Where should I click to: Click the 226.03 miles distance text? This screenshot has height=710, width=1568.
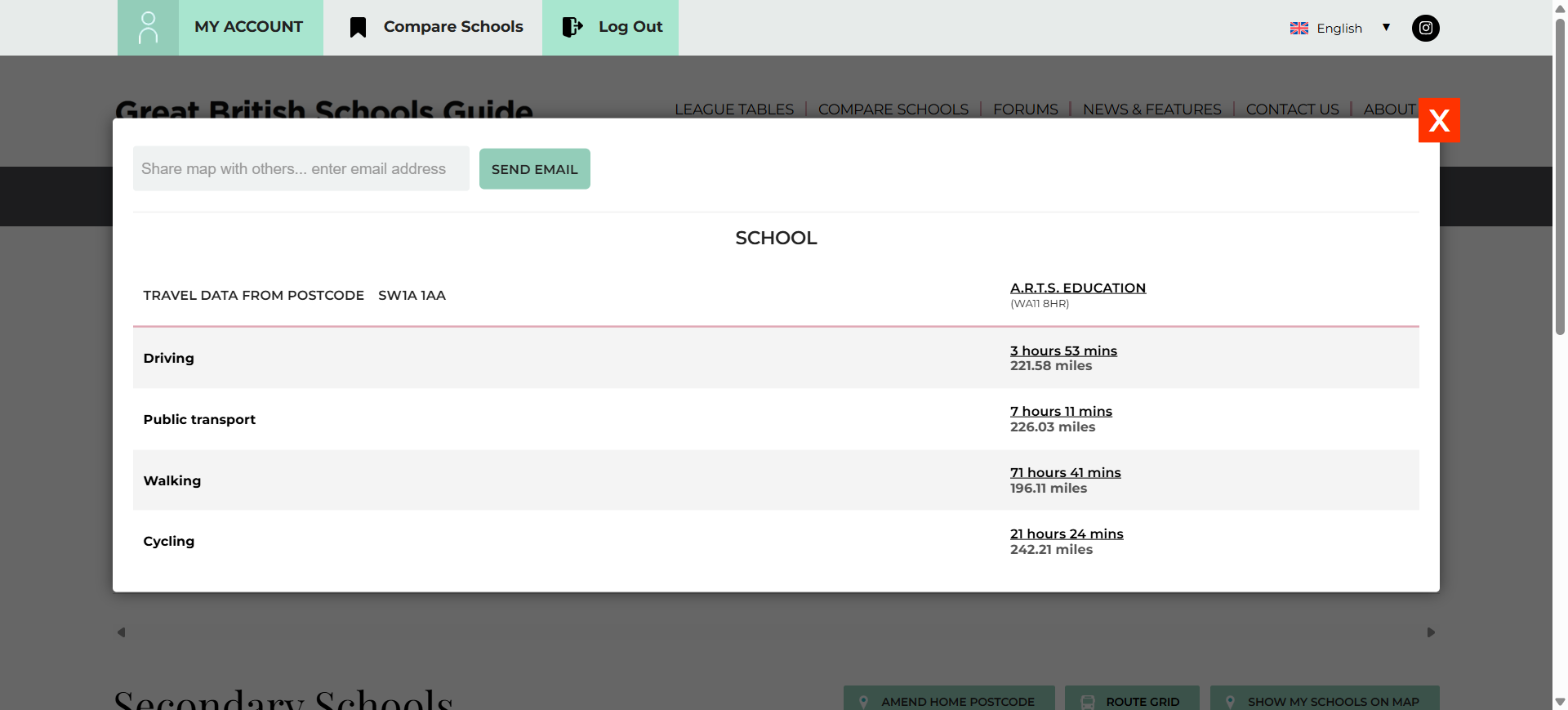click(1053, 427)
